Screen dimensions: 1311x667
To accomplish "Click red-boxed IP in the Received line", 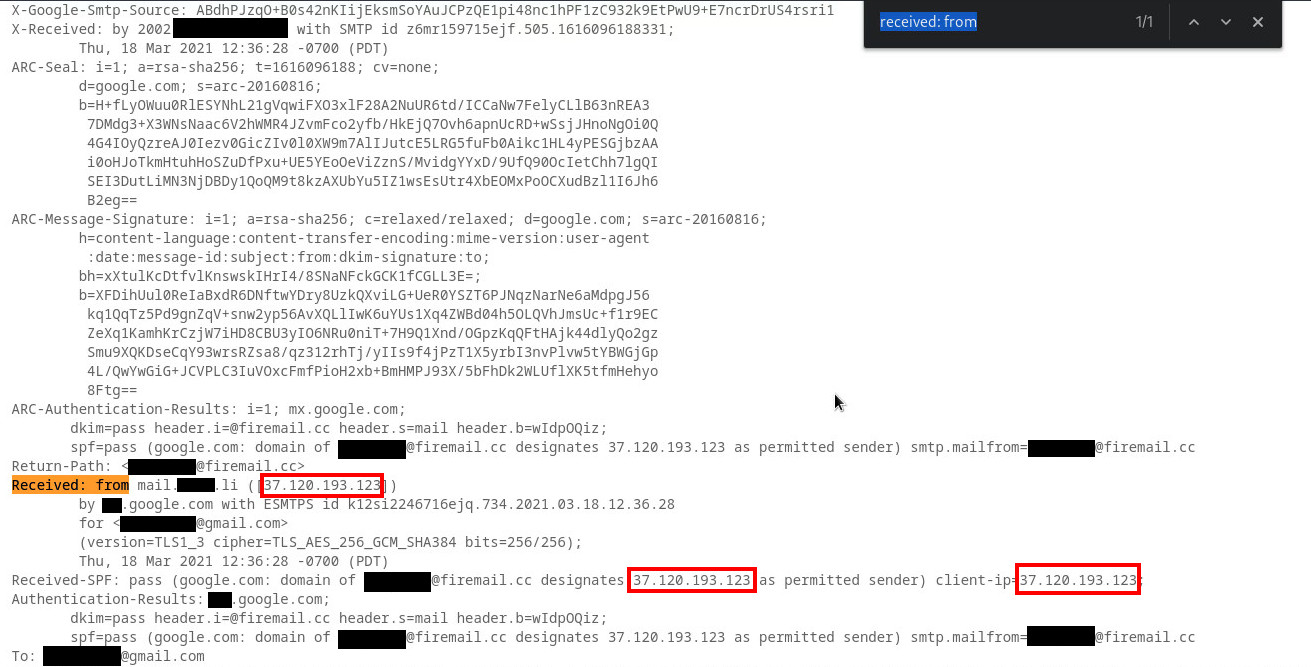I will pyautogui.click(x=321, y=485).
